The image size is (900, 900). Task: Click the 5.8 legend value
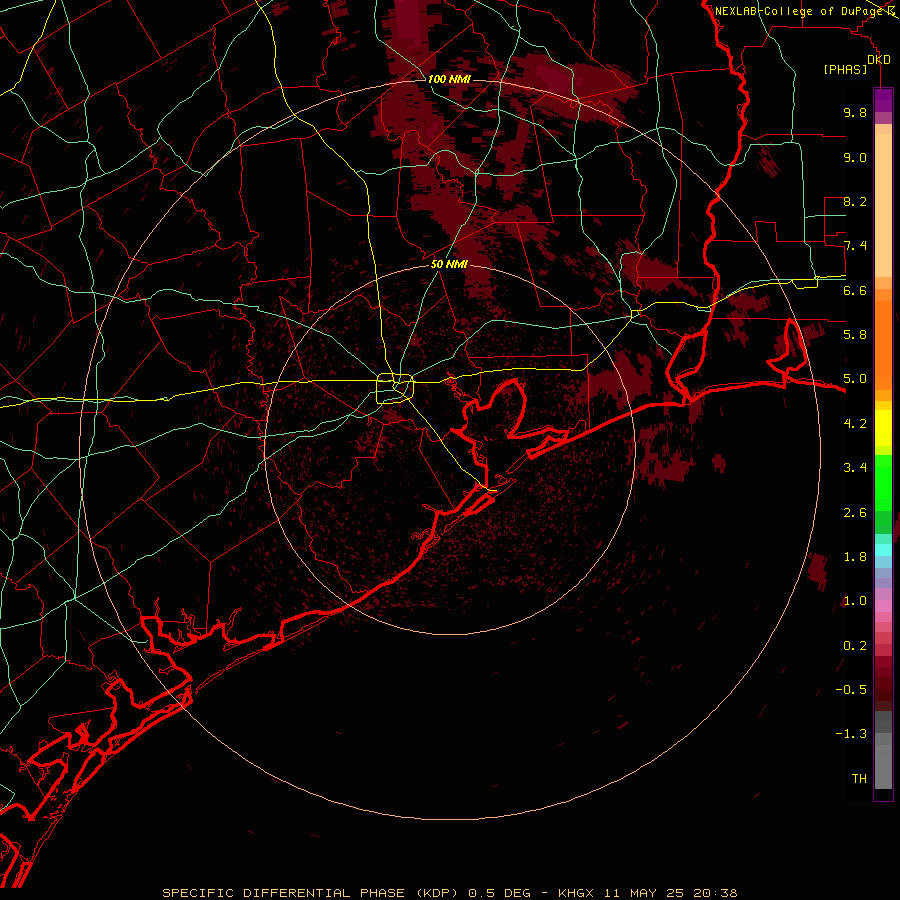(x=855, y=334)
